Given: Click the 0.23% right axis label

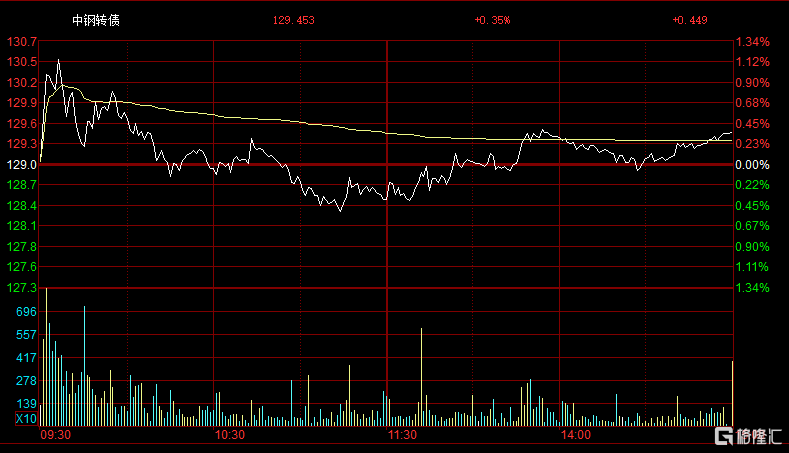Looking at the screenshot, I should 753,144.
